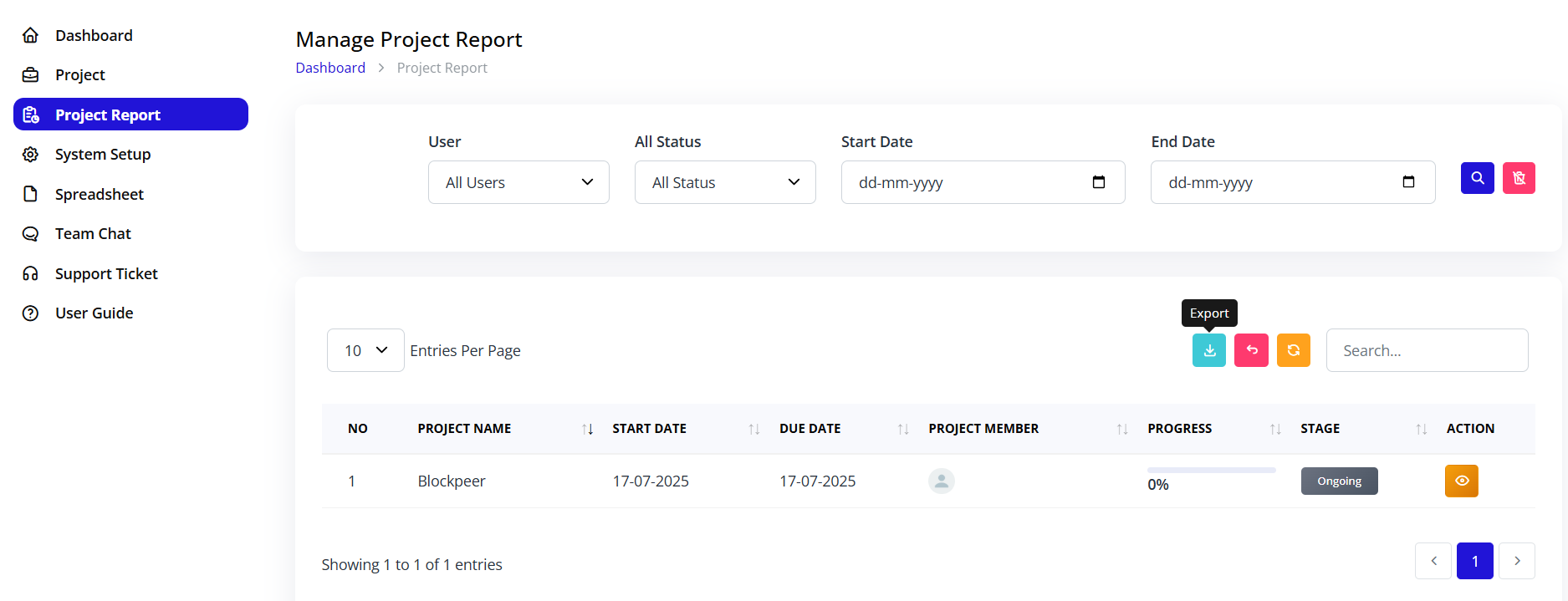Click the Ongoing stage badge
1568x601 pixels.
[x=1340, y=481]
